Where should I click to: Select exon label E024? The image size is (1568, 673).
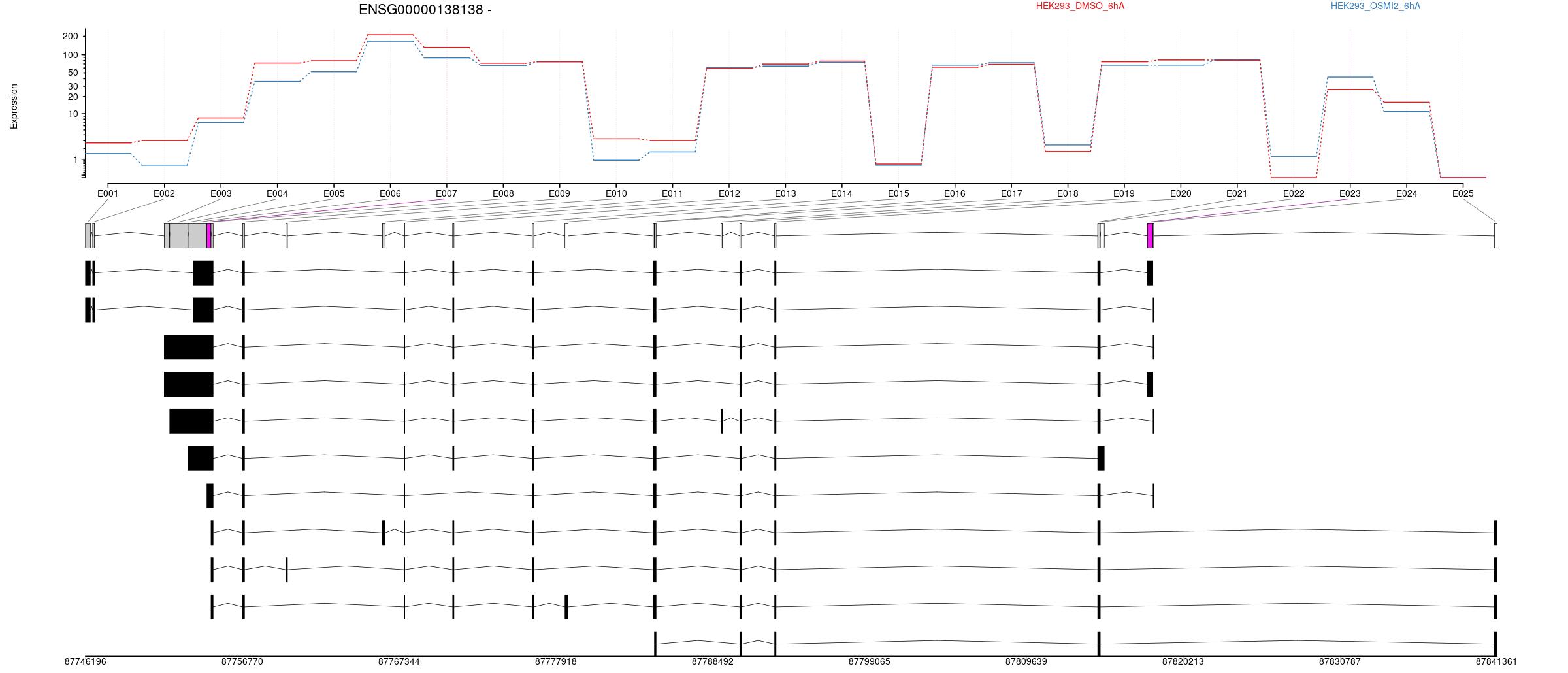[1407, 193]
